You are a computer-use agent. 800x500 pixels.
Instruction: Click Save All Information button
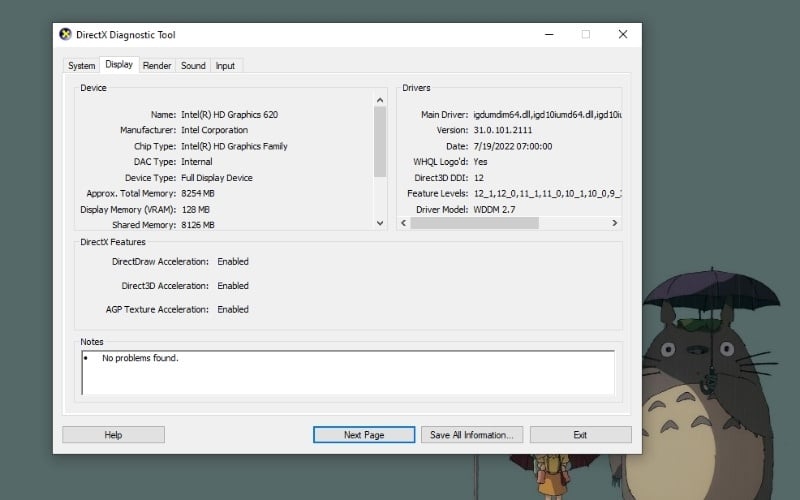point(471,435)
